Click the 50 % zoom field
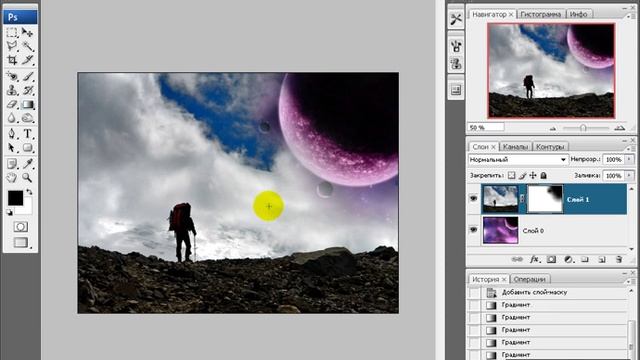The width and height of the screenshot is (640, 360). pos(486,128)
